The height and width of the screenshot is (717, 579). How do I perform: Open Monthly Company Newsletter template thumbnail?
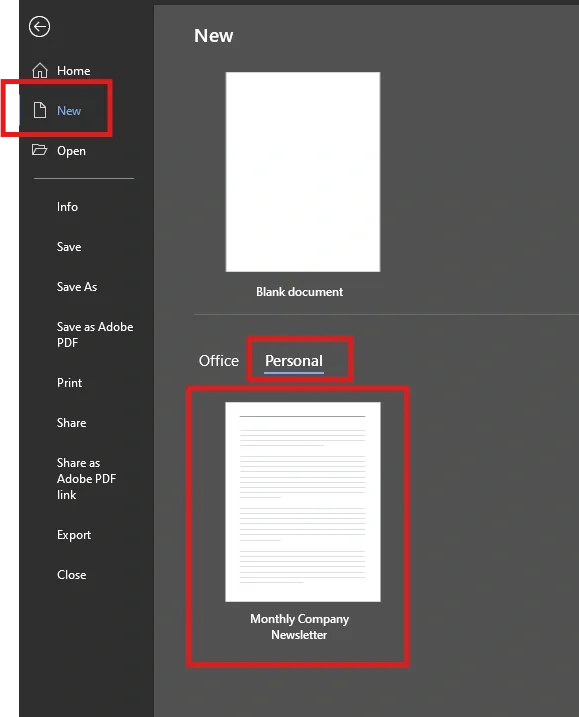click(303, 502)
